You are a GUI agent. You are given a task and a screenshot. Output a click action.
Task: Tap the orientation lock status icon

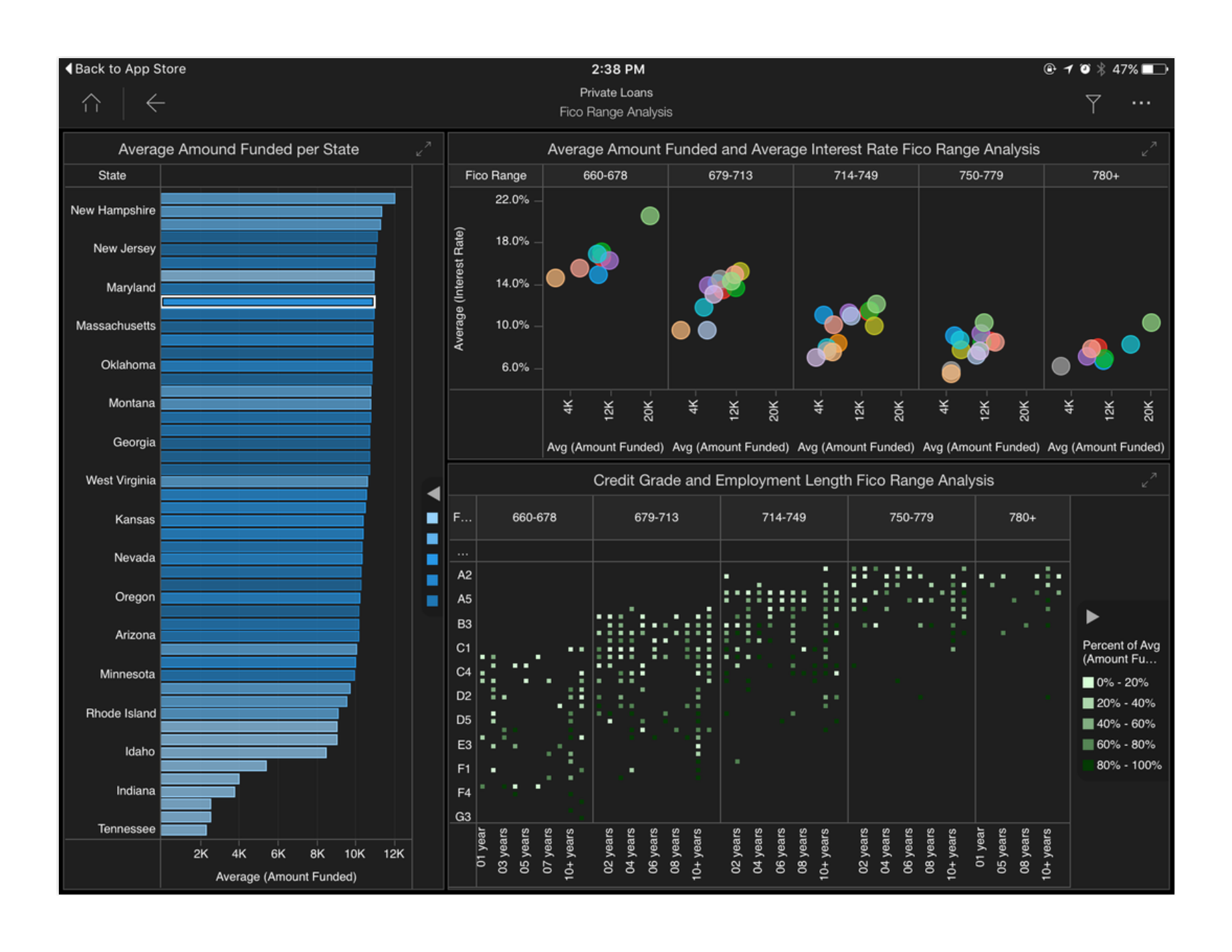pos(1049,69)
